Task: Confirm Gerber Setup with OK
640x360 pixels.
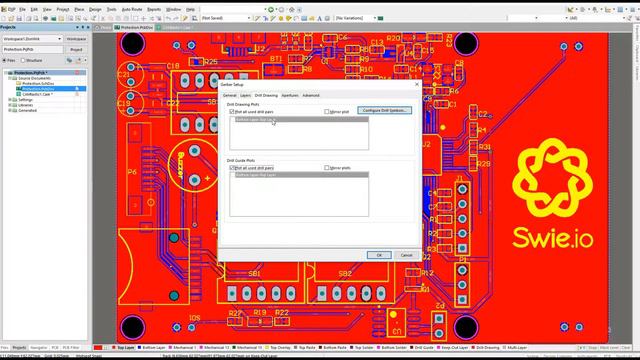Action: pyautogui.click(x=379, y=255)
